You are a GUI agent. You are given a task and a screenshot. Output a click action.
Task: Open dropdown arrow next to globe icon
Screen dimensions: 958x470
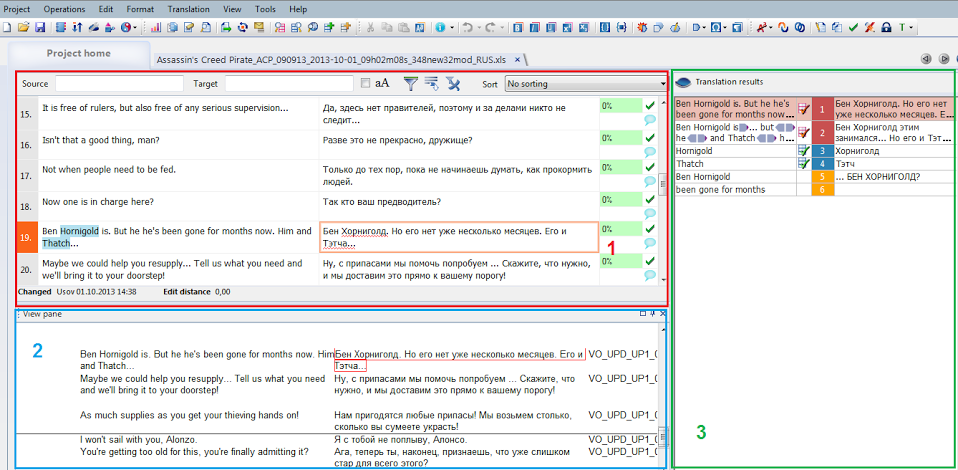coord(134,27)
